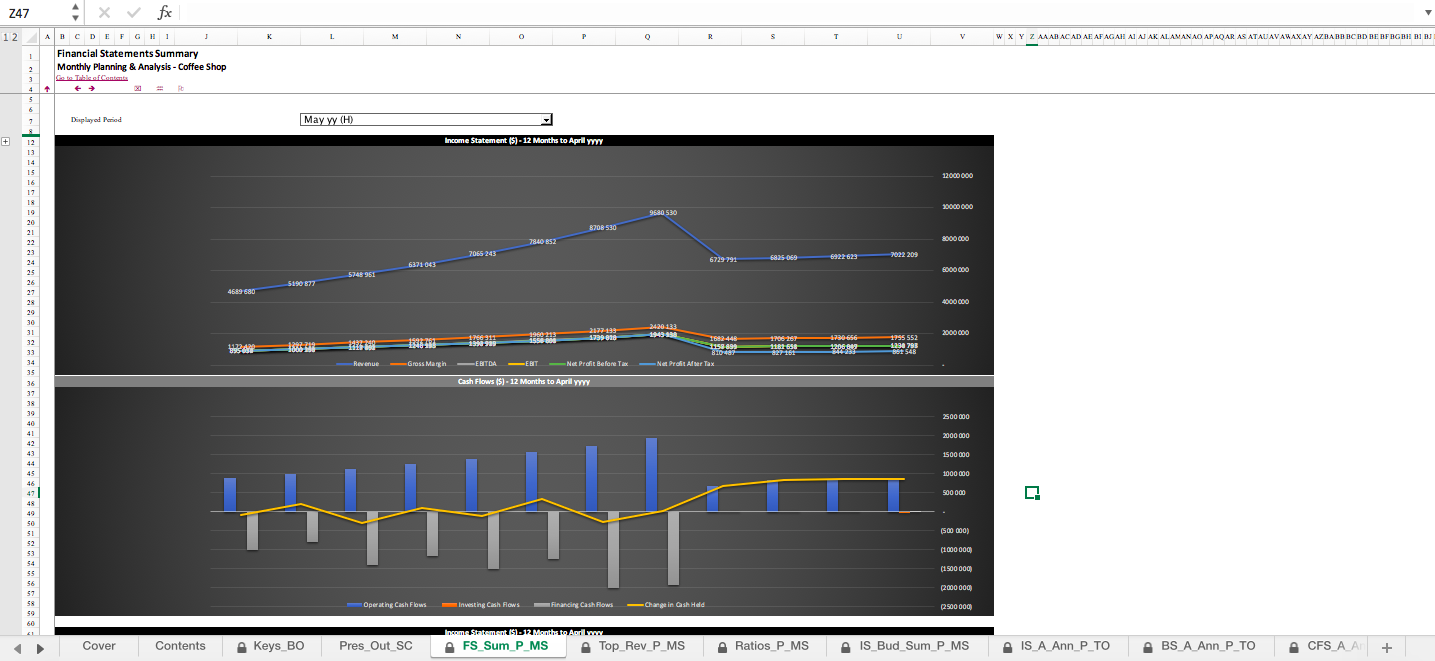Click the Name Box down stepper arrow
Image resolution: width=1435 pixels, height=661 pixels.
76,18
